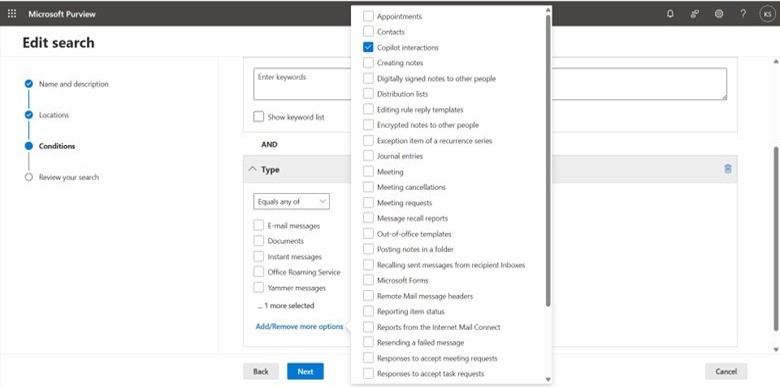This screenshot has width=780, height=387.
Task: Delete the Type condition with trash icon
Action: [728, 169]
